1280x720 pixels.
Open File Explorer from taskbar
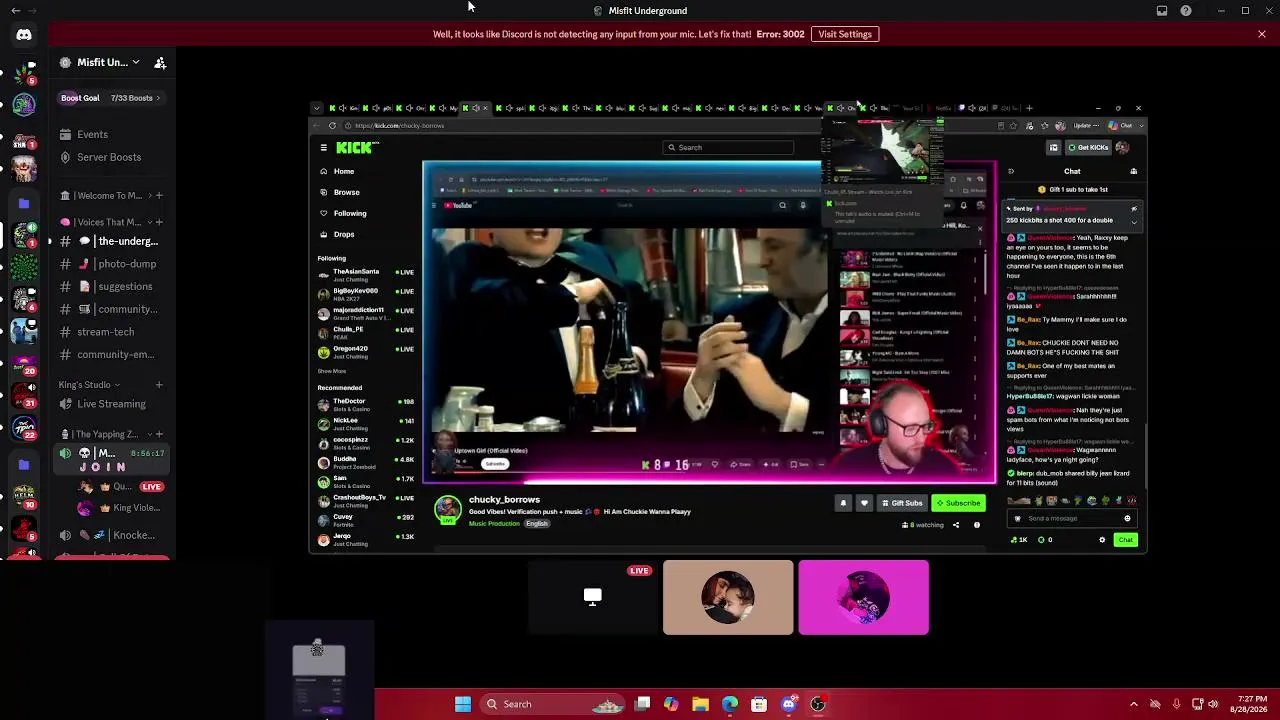click(x=700, y=704)
